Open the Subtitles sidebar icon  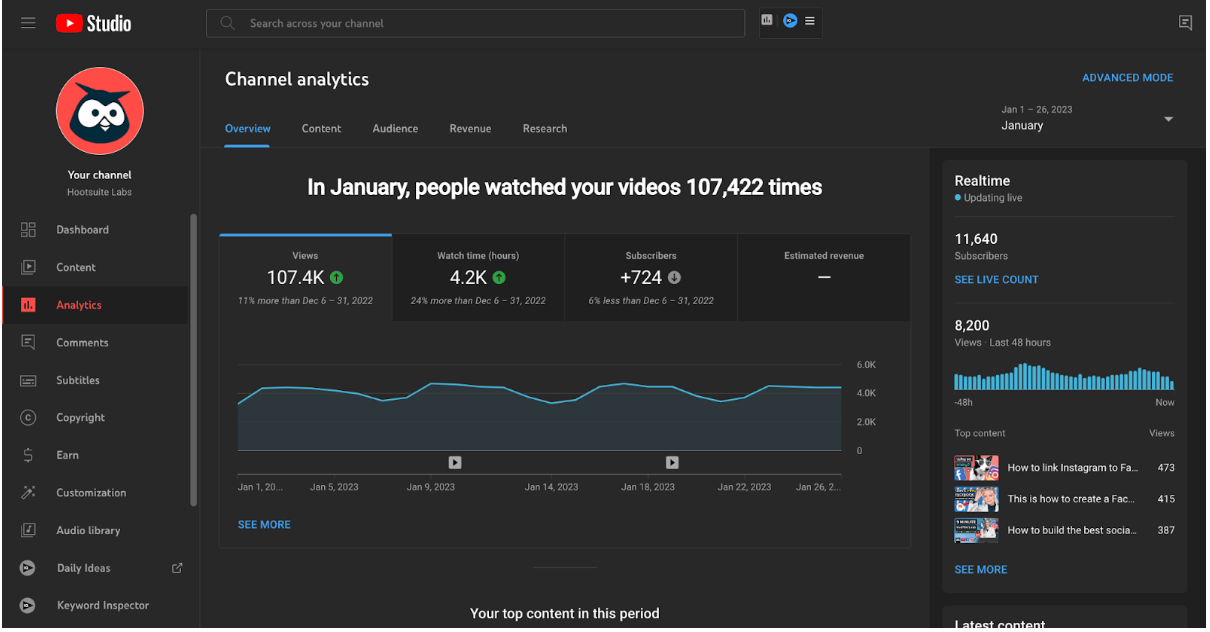28,381
